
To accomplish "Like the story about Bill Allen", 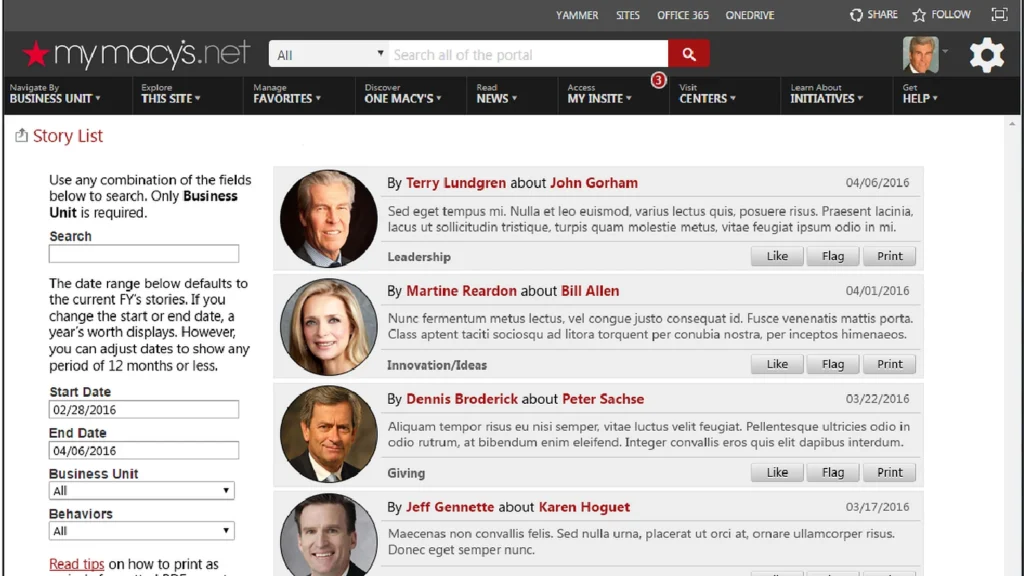I will 776,364.
